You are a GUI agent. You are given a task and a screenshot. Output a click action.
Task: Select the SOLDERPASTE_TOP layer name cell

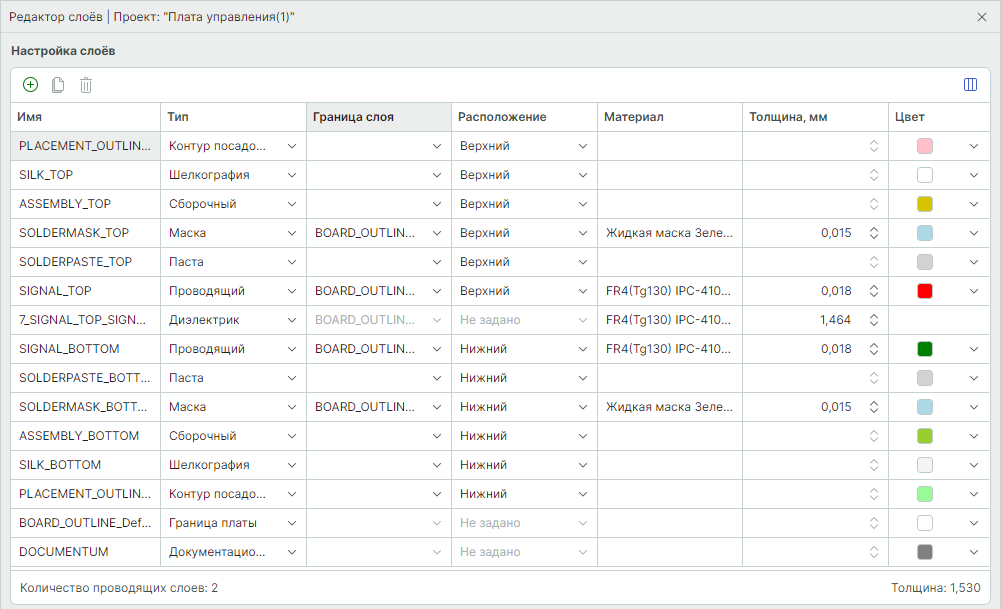click(x=85, y=262)
